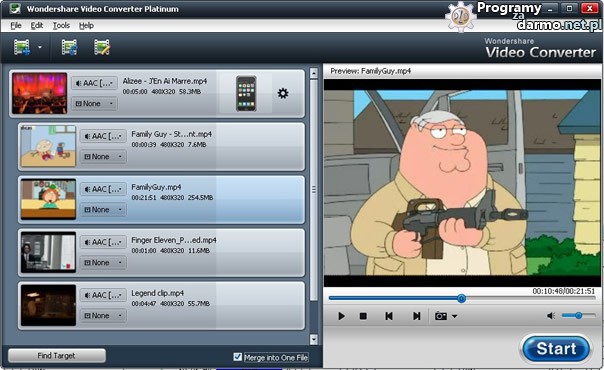Open snapshot options dropdown arrow
The height and width of the screenshot is (370, 604).
click(x=455, y=316)
